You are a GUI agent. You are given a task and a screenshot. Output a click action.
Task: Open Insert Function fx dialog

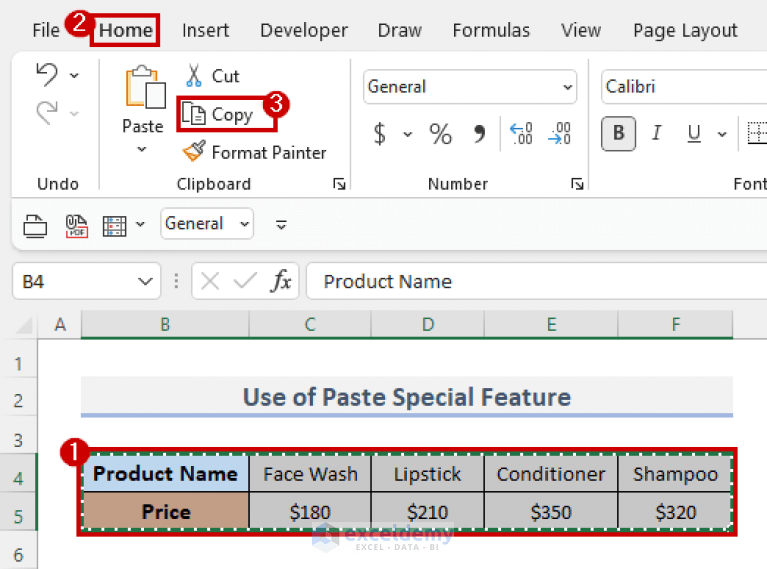point(281,281)
